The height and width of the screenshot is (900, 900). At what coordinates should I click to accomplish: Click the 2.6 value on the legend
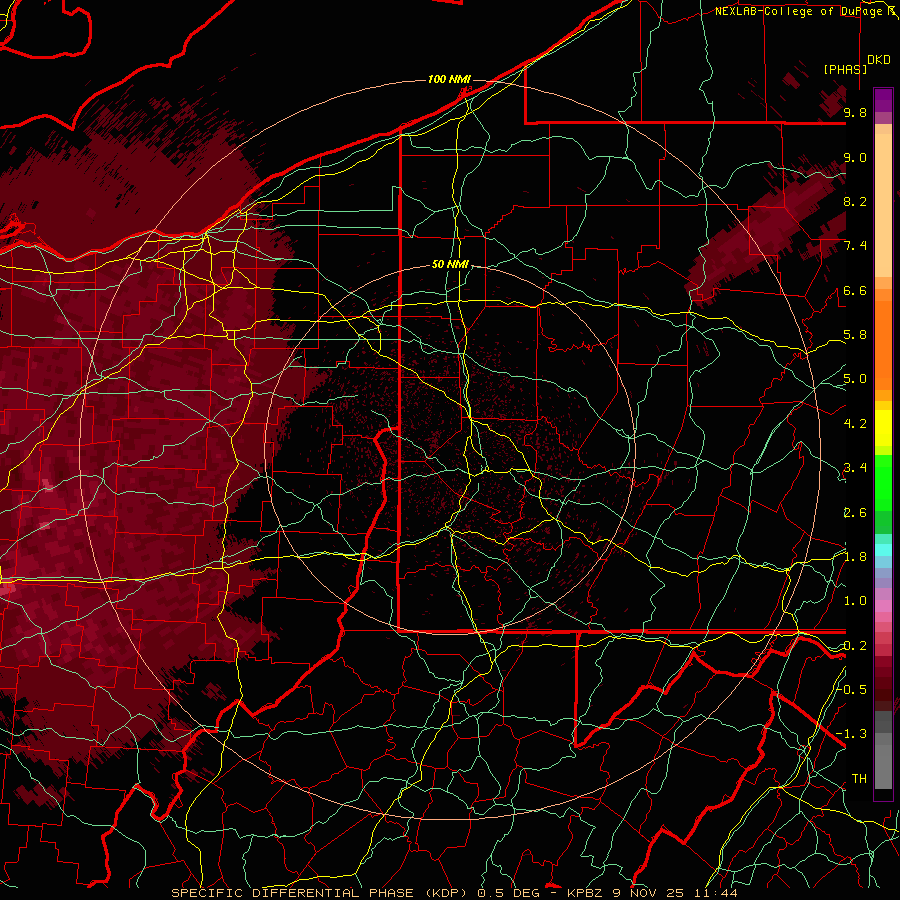pyautogui.click(x=855, y=513)
